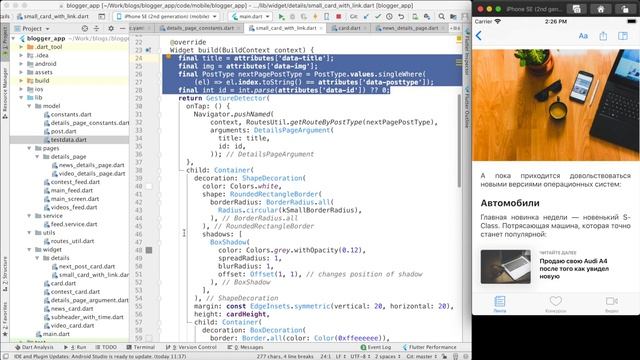
Task: Hide the Project panel with the minus icon
Action: (x=122, y=29)
